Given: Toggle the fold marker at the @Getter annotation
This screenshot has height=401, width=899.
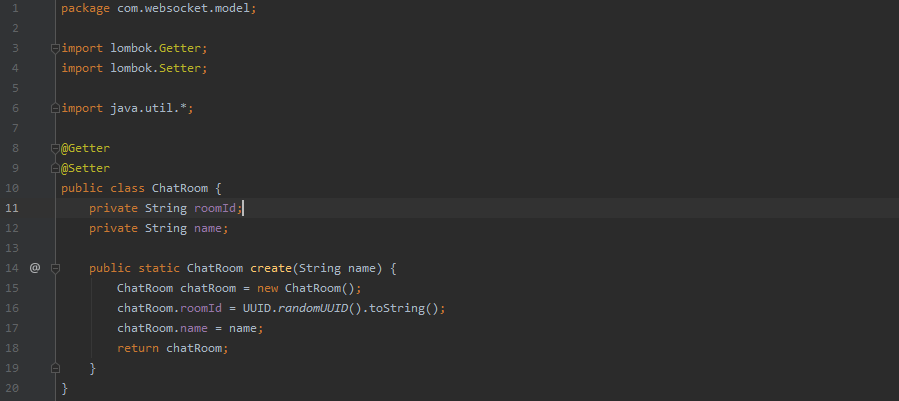Looking at the screenshot, I should [56, 148].
